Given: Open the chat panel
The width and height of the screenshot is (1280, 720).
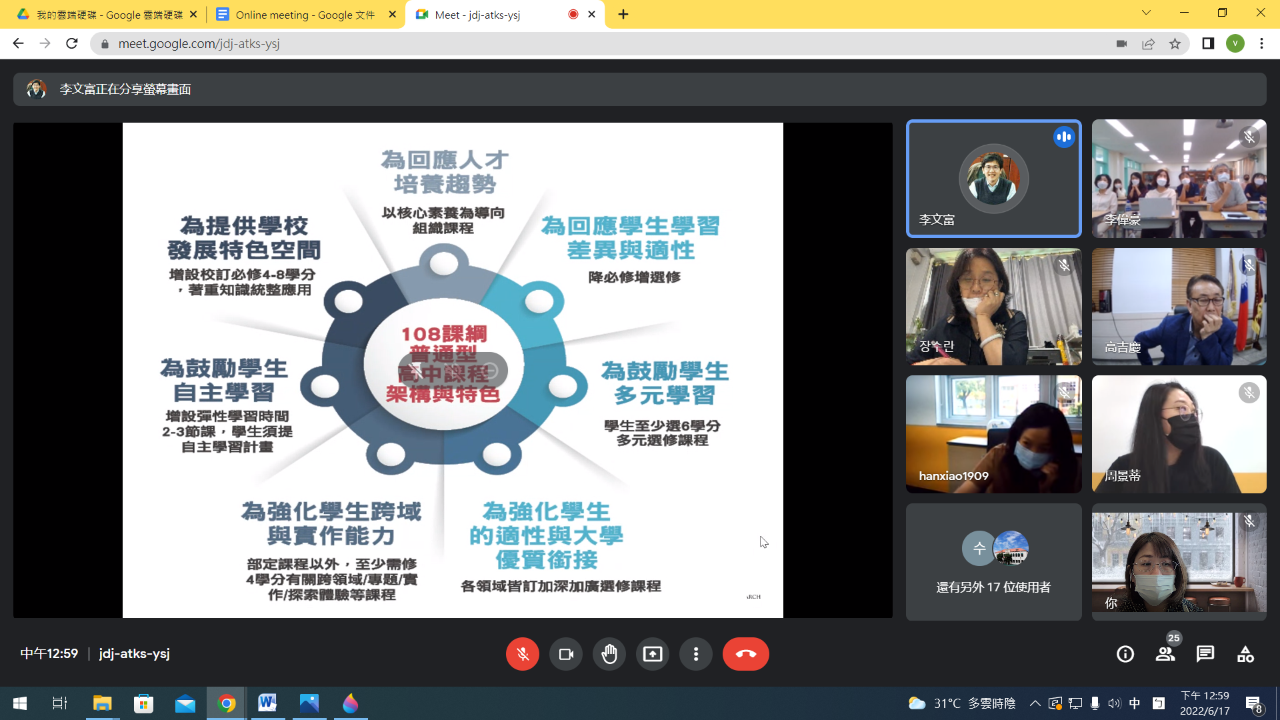Looking at the screenshot, I should 1205,654.
